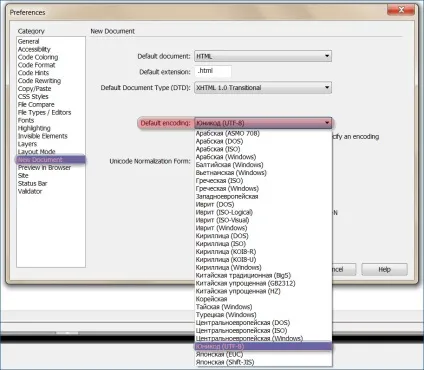The width and height of the screenshot is (424, 370).
Task: Click the partly hidden Cancel button
Action: (x=344, y=269)
